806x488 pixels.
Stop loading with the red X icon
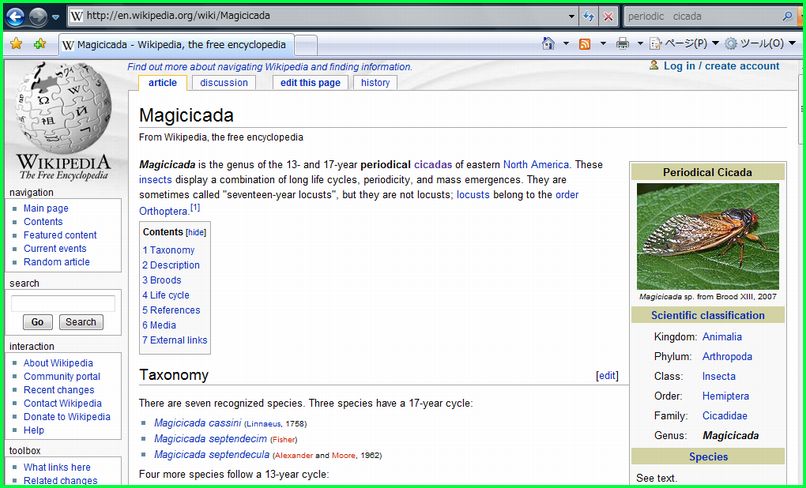pyautogui.click(x=608, y=16)
